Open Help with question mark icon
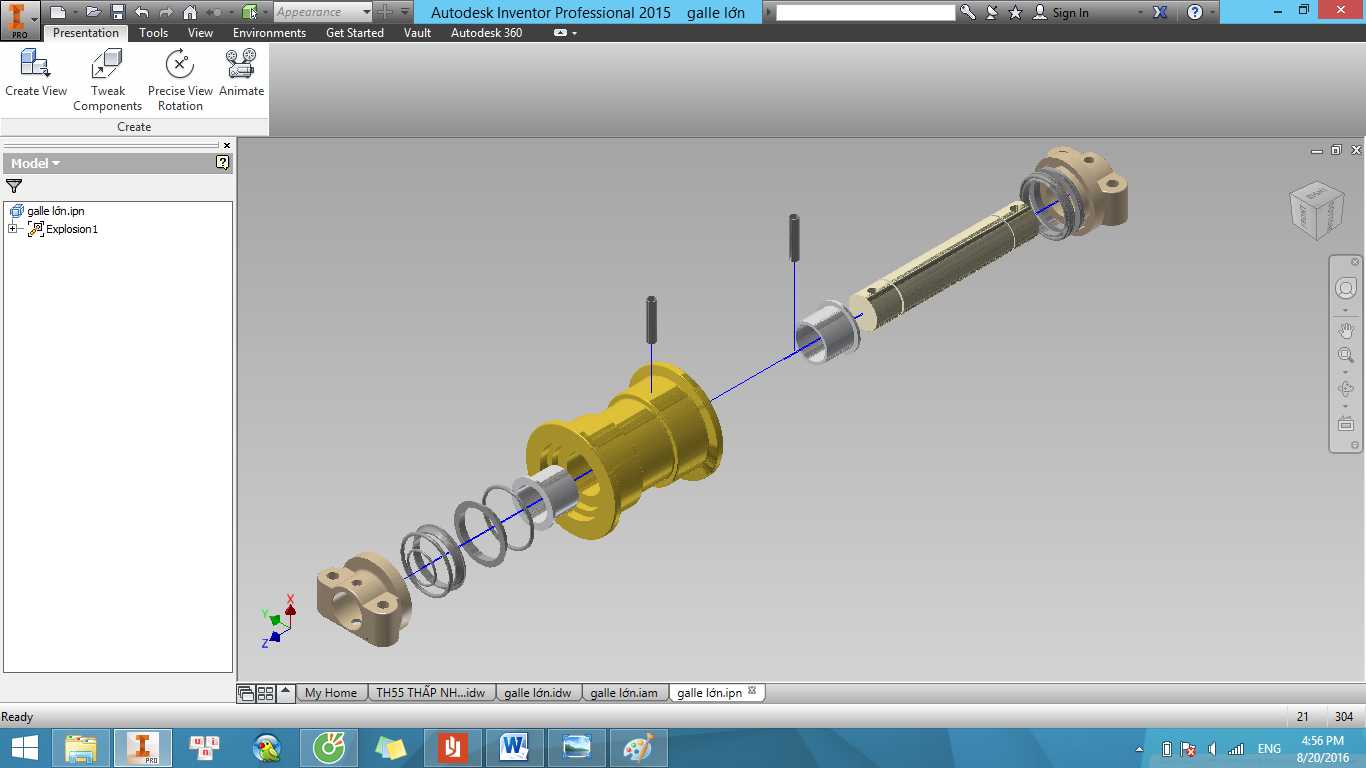Viewport: 1366px width, 768px height. tap(1194, 12)
